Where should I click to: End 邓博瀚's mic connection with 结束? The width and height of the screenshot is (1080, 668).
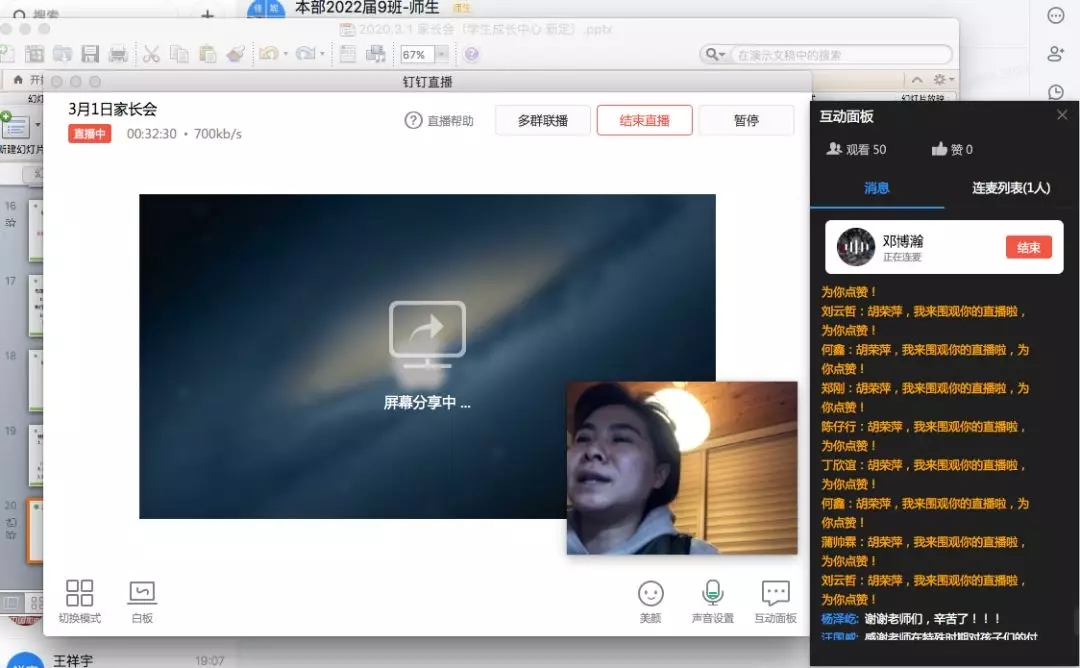[x=1028, y=247]
